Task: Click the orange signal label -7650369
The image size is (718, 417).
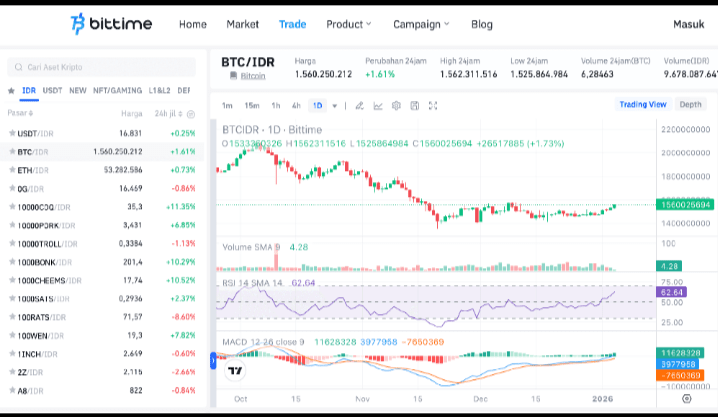Action: 680,375
